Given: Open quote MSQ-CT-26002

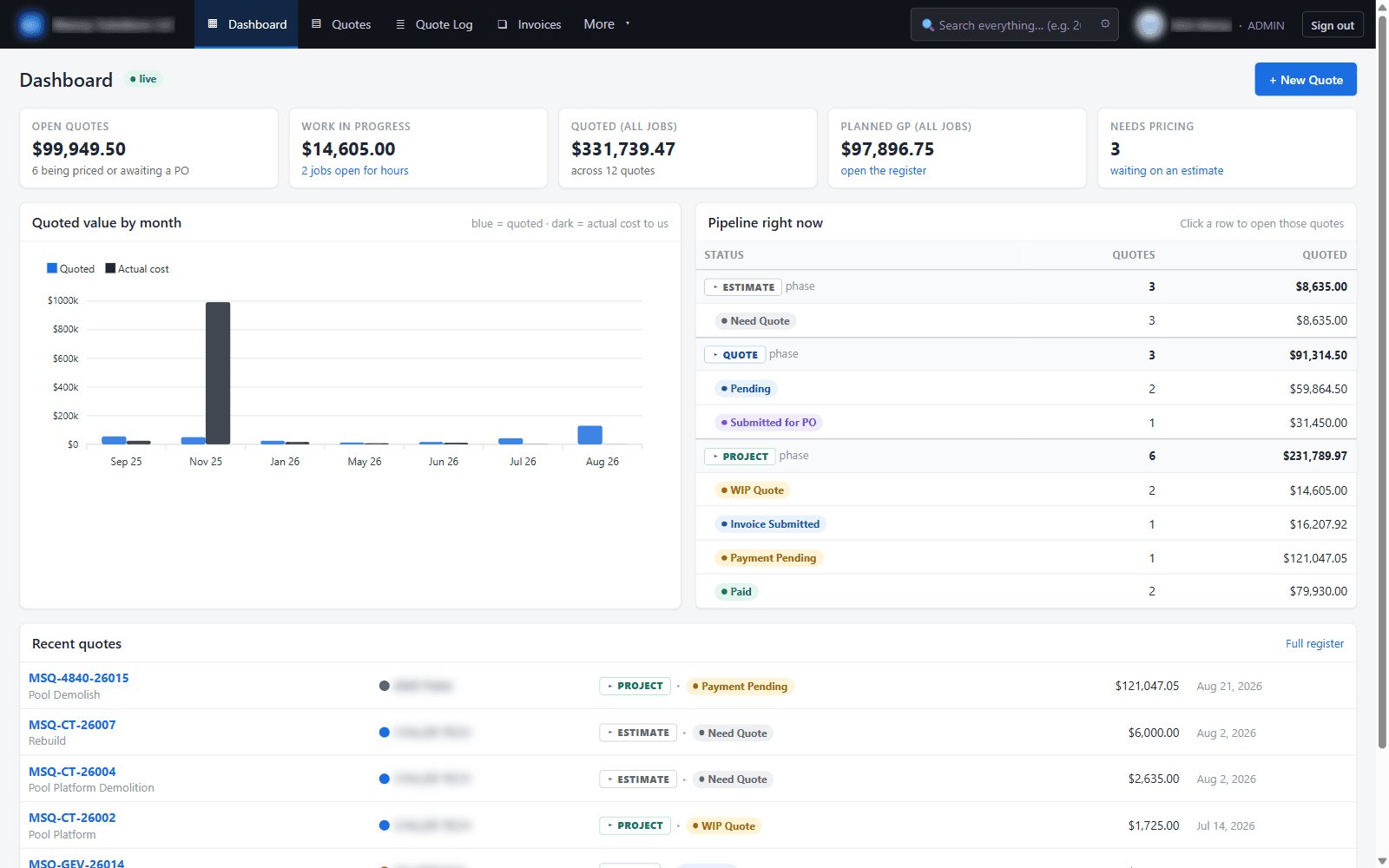Looking at the screenshot, I should coord(72,818).
